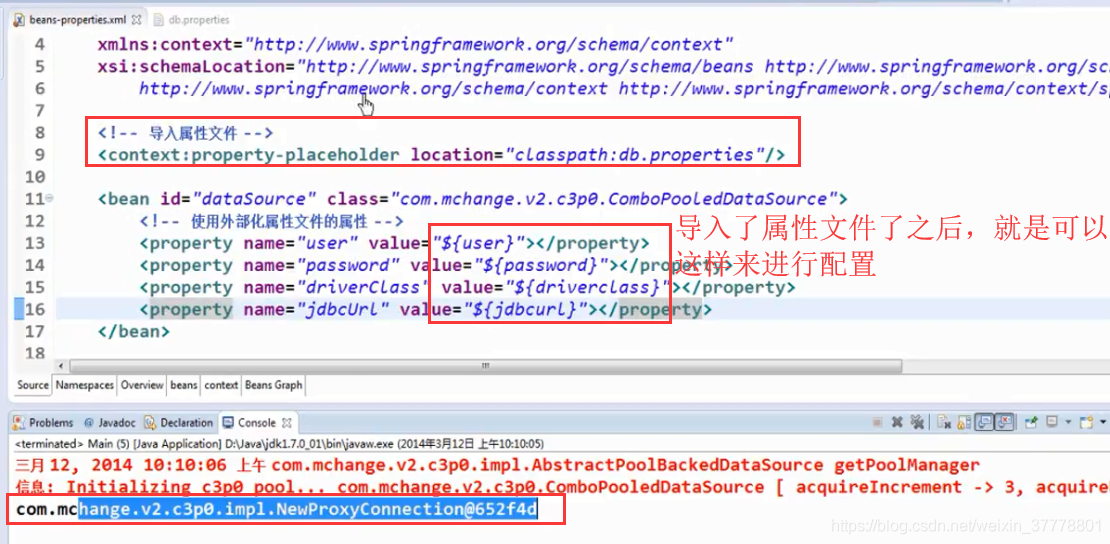
Task: Click name="jdbcUrl" attribute on line 16
Action: pos(316,310)
